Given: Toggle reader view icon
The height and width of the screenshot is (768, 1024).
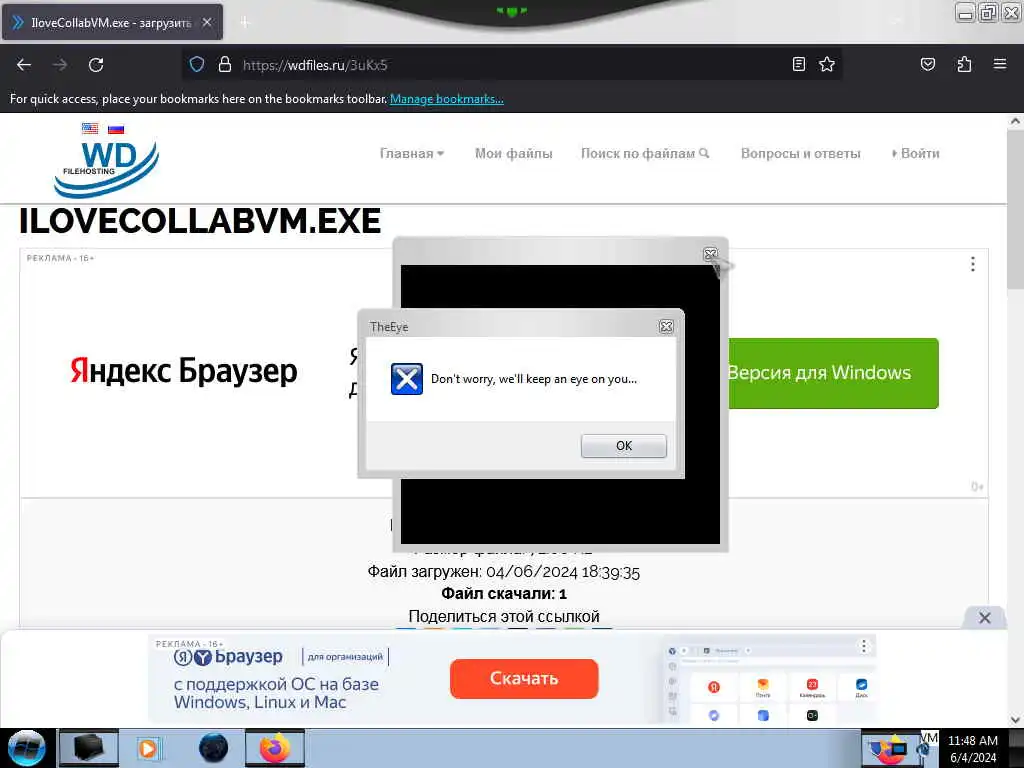Looking at the screenshot, I should coord(798,64).
